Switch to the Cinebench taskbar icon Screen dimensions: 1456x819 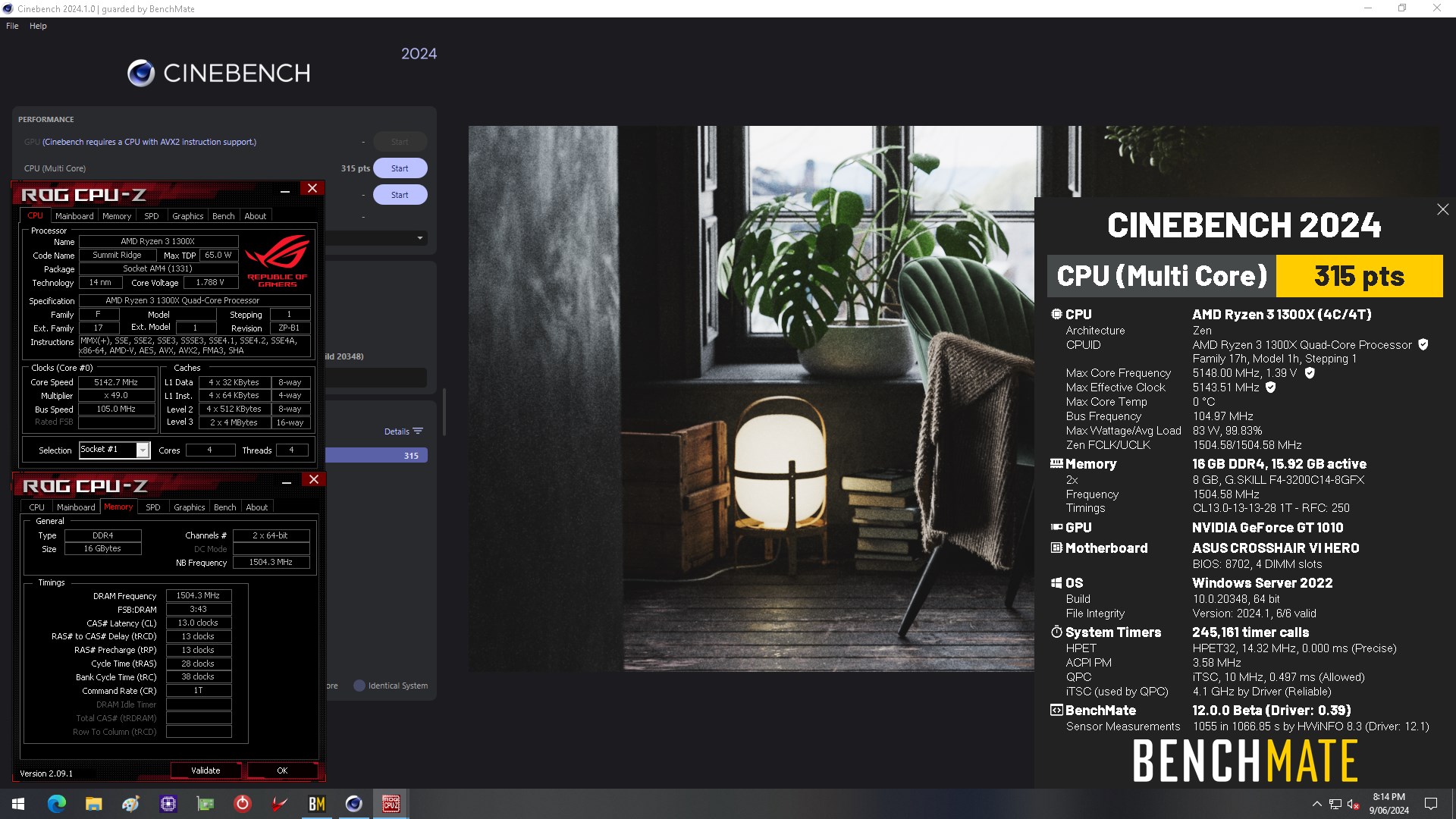pos(353,804)
